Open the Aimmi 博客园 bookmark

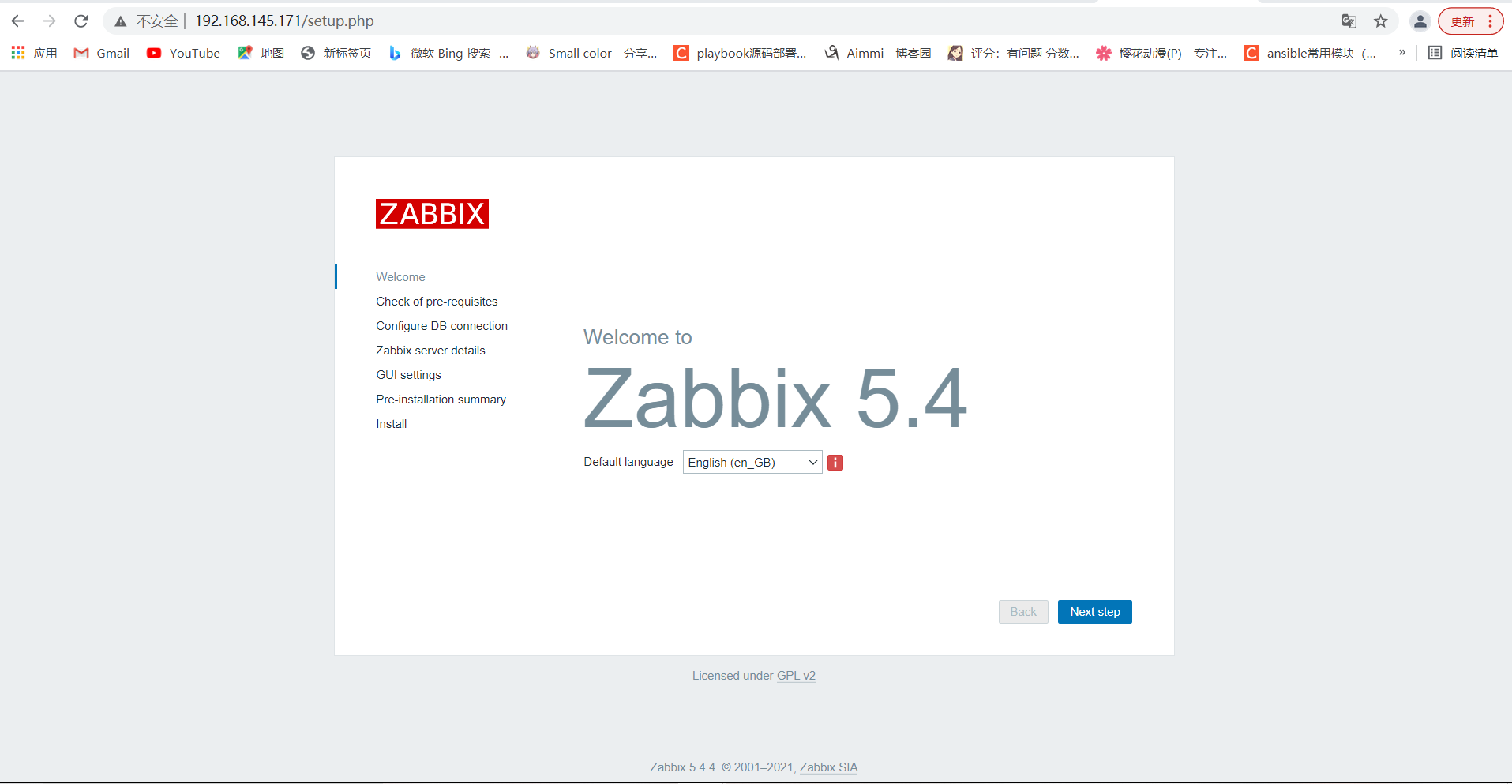tap(877, 53)
